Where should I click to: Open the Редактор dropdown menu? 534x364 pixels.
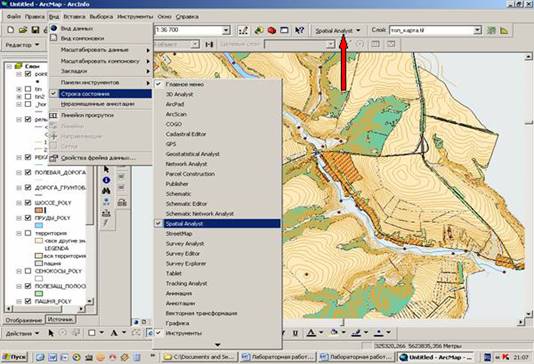pos(22,45)
